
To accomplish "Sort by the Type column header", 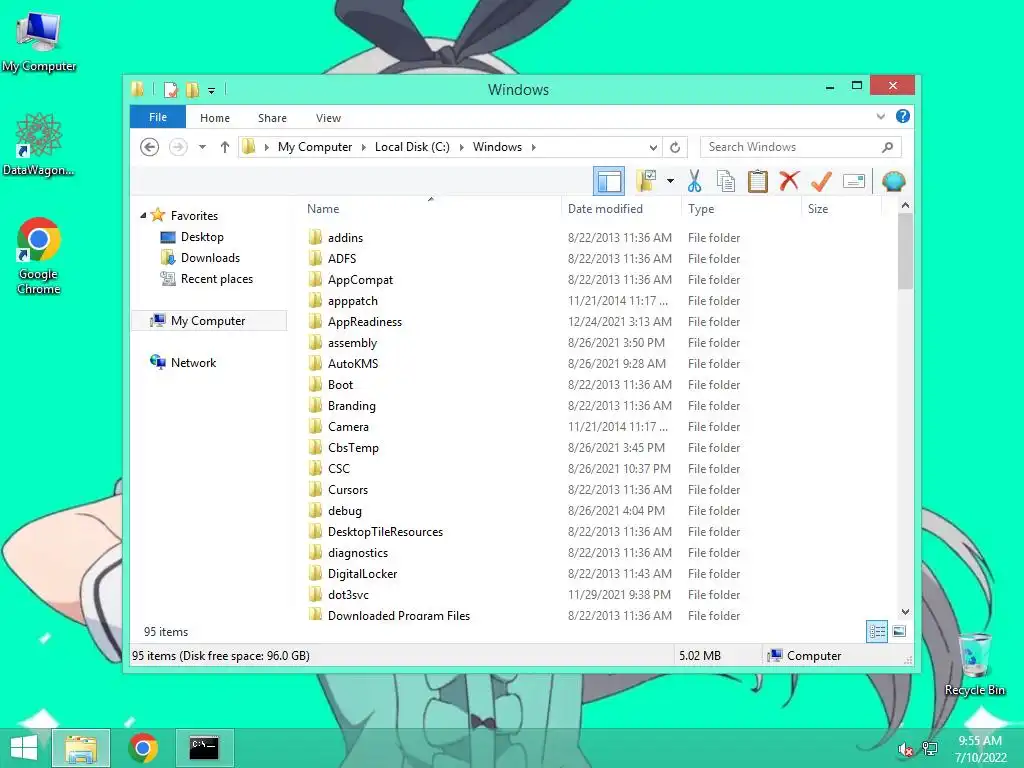I will 741,208.
